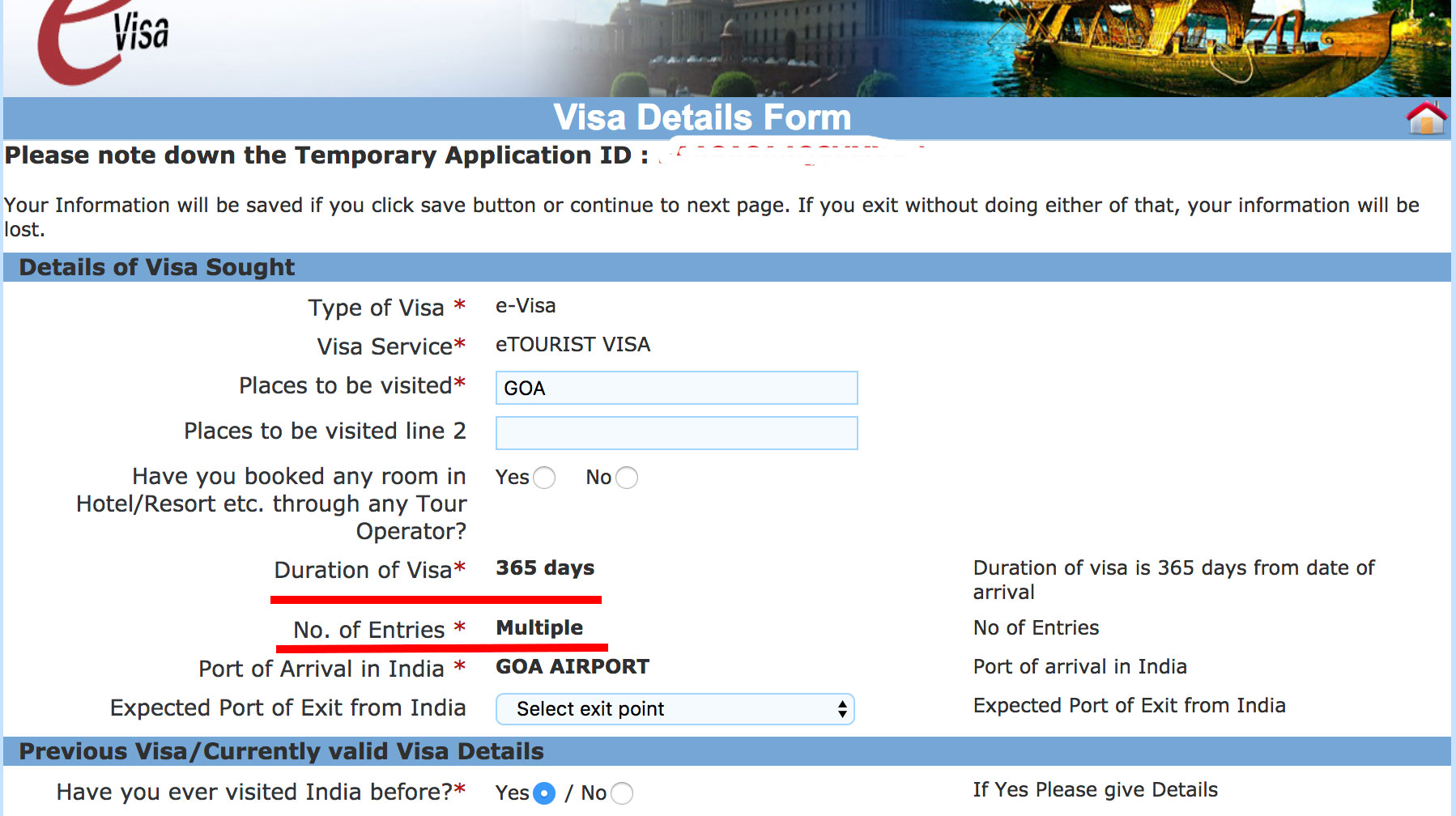
Task: Choose No for having visited India before
Action: [x=622, y=793]
